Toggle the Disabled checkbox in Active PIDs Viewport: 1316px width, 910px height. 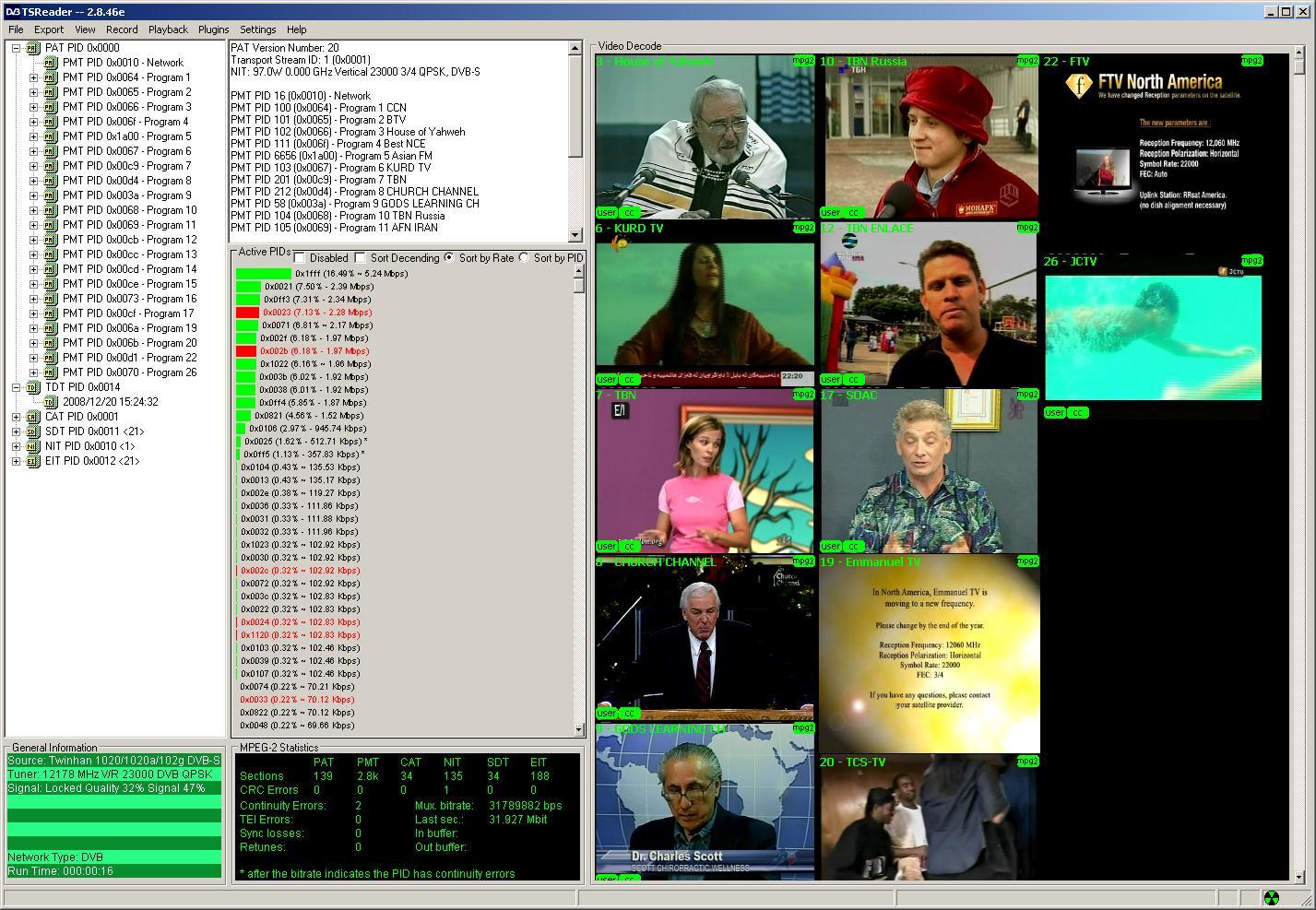click(x=299, y=257)
